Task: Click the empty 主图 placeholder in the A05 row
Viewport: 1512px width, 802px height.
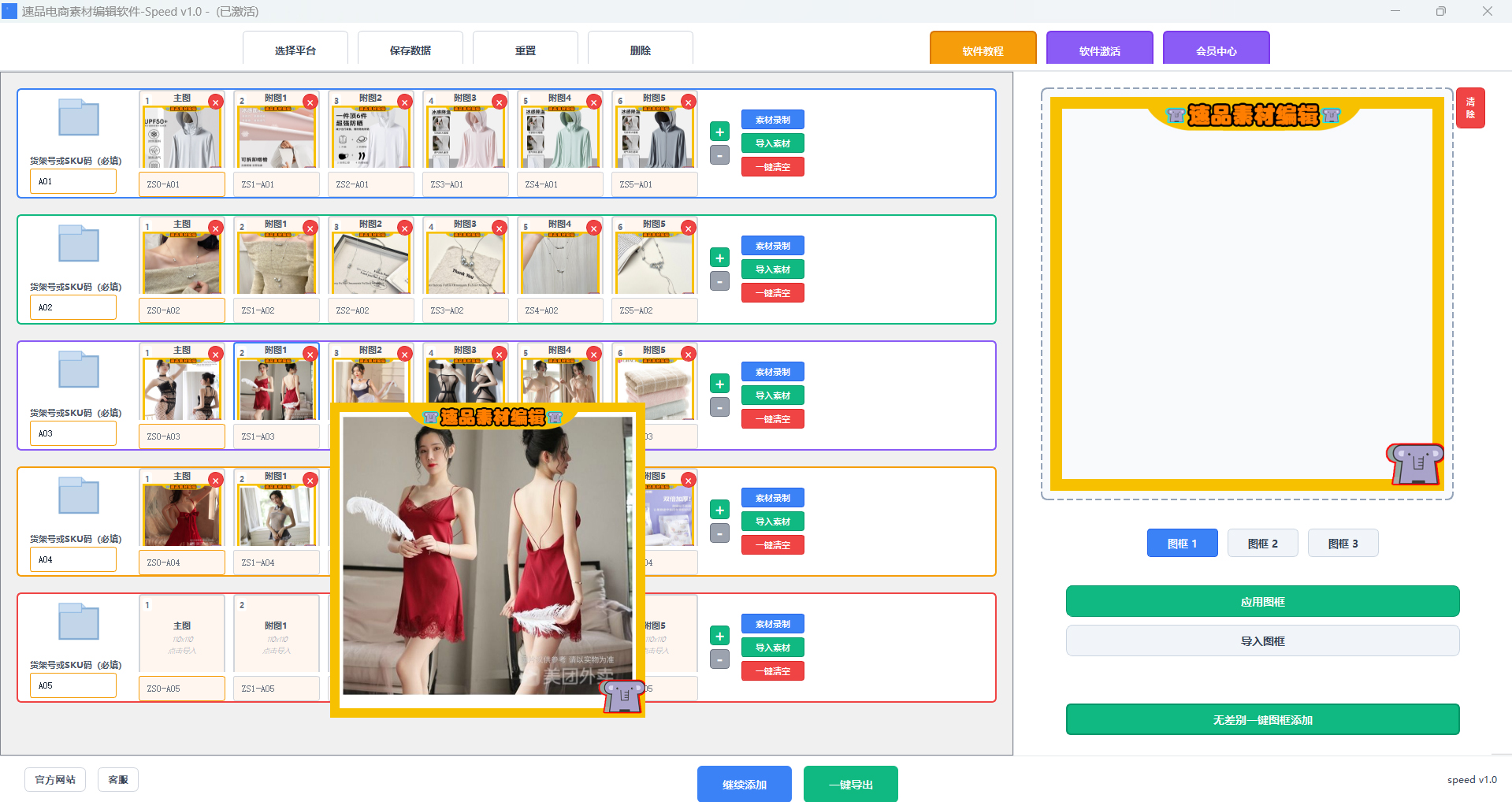Action: pyautogui.click(x=182, y=635)
